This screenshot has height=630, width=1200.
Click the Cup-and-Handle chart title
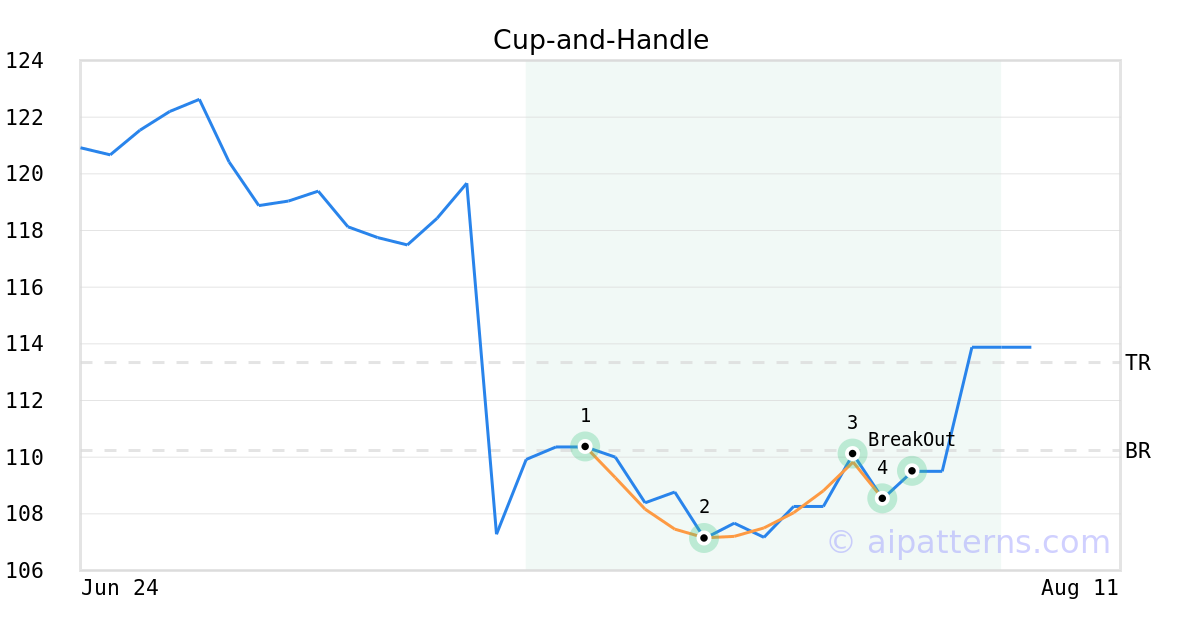click(601, 40)
